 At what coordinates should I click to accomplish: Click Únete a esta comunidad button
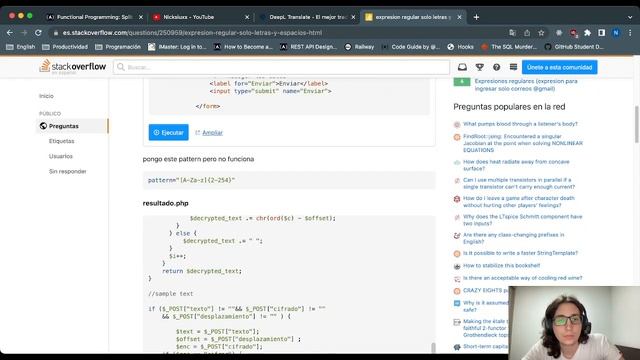pyautogui.click(x=559, y=67)
